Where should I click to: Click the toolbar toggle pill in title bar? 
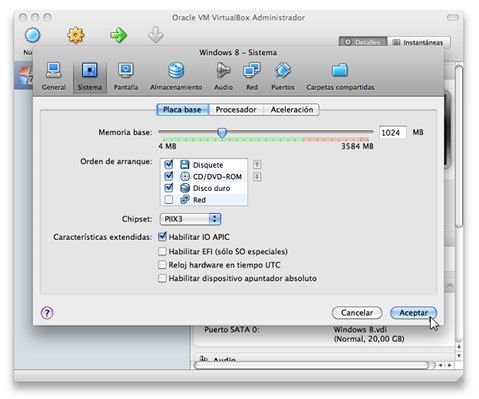(452, 17)
